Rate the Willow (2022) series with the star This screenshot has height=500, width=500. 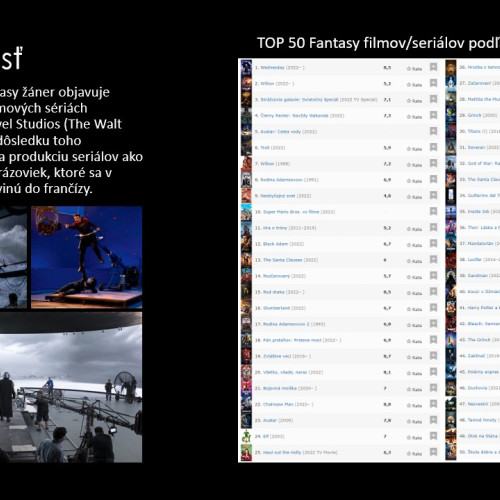click(x=414, y=85)
